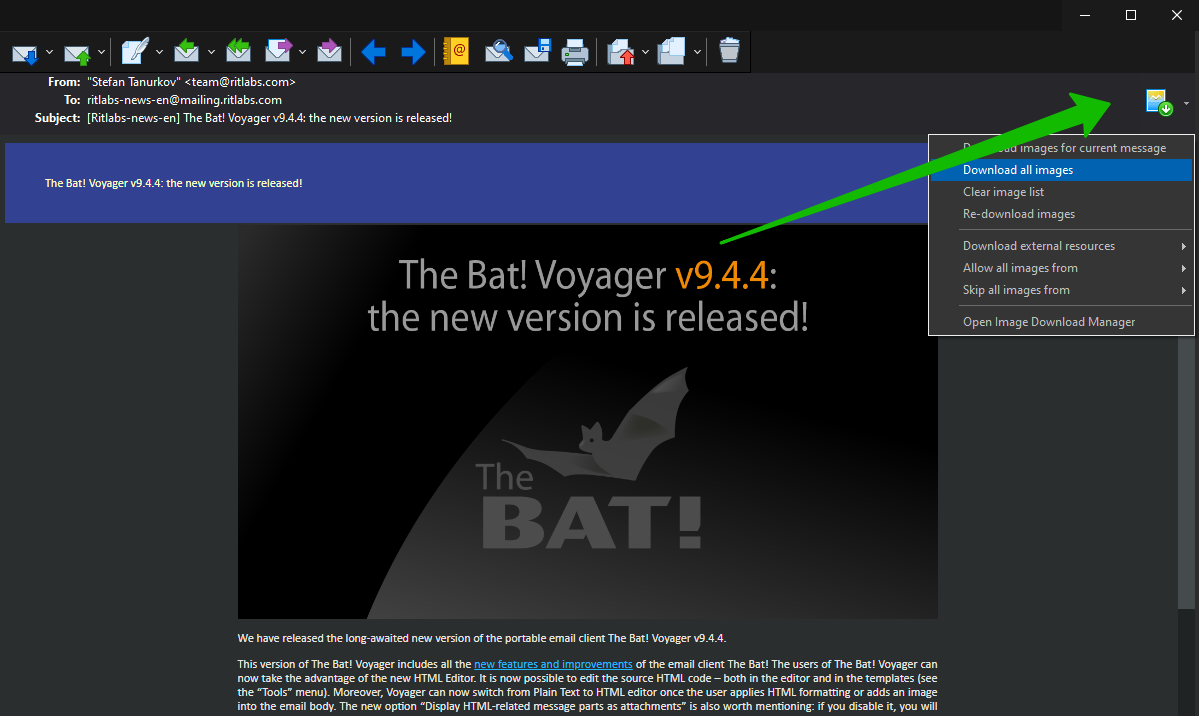Open dropdown beside new message icon

159,52
